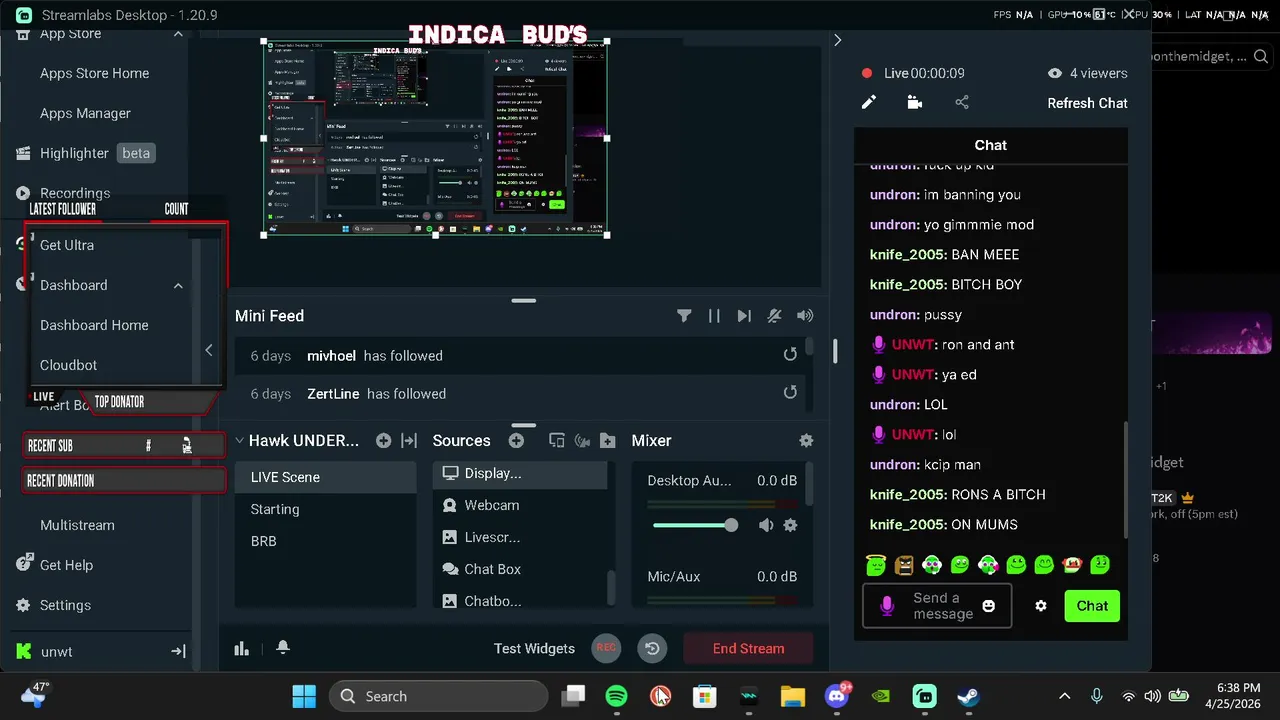Select the Livescr... image source

[519, 537]
